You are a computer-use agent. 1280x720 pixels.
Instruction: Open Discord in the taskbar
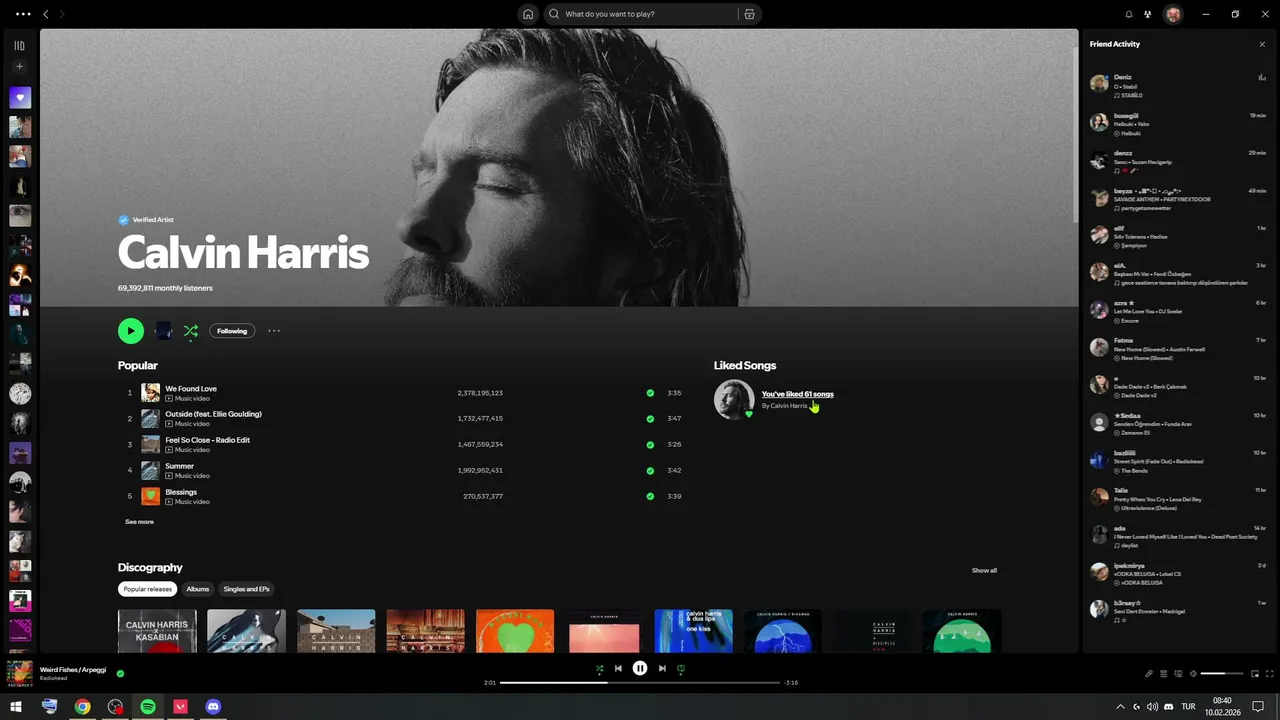pyautogui.click(x=213, y=706)
